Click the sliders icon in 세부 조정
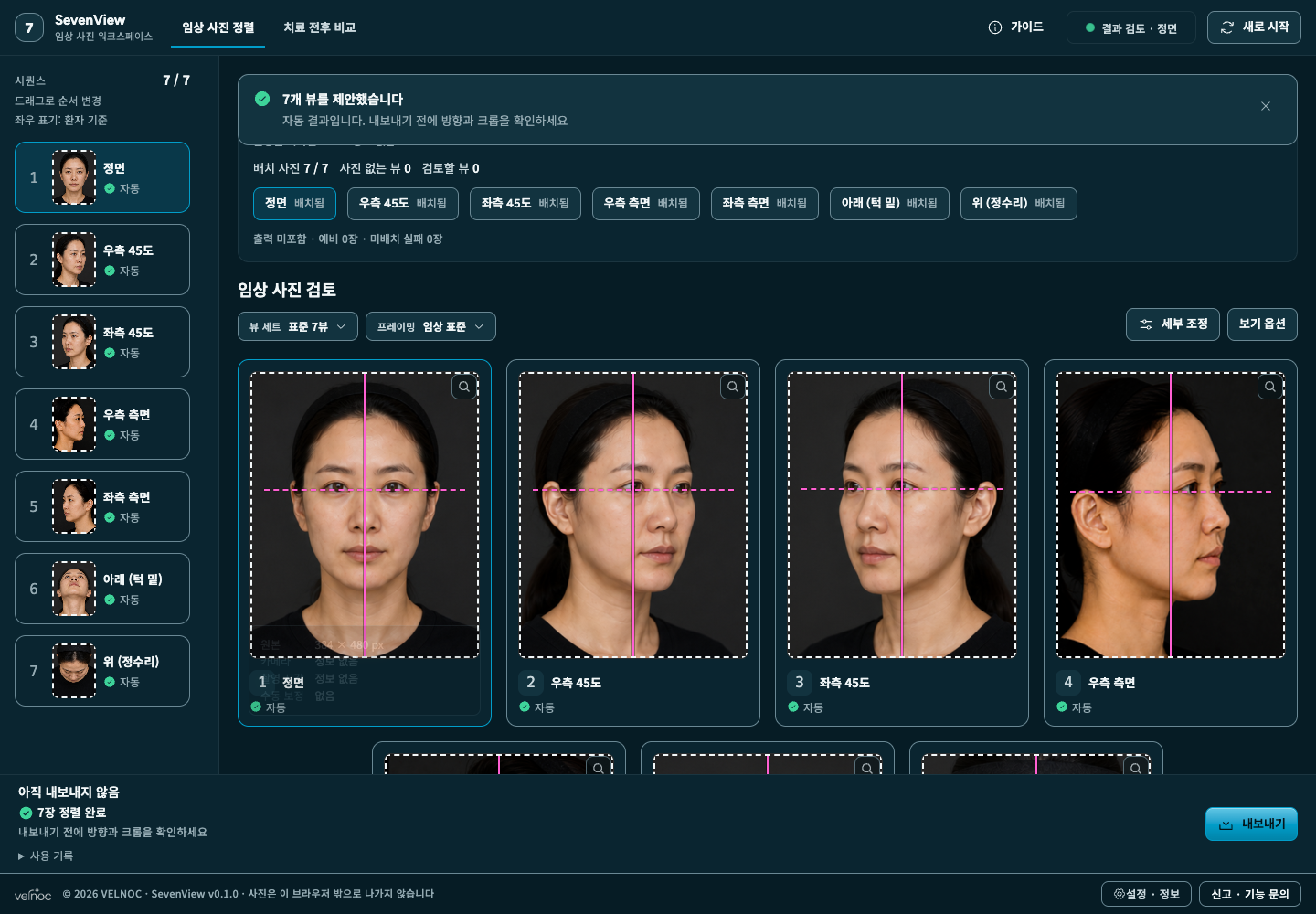Viewport: 1316px width, 914px height. click(x=1146, y=324)
